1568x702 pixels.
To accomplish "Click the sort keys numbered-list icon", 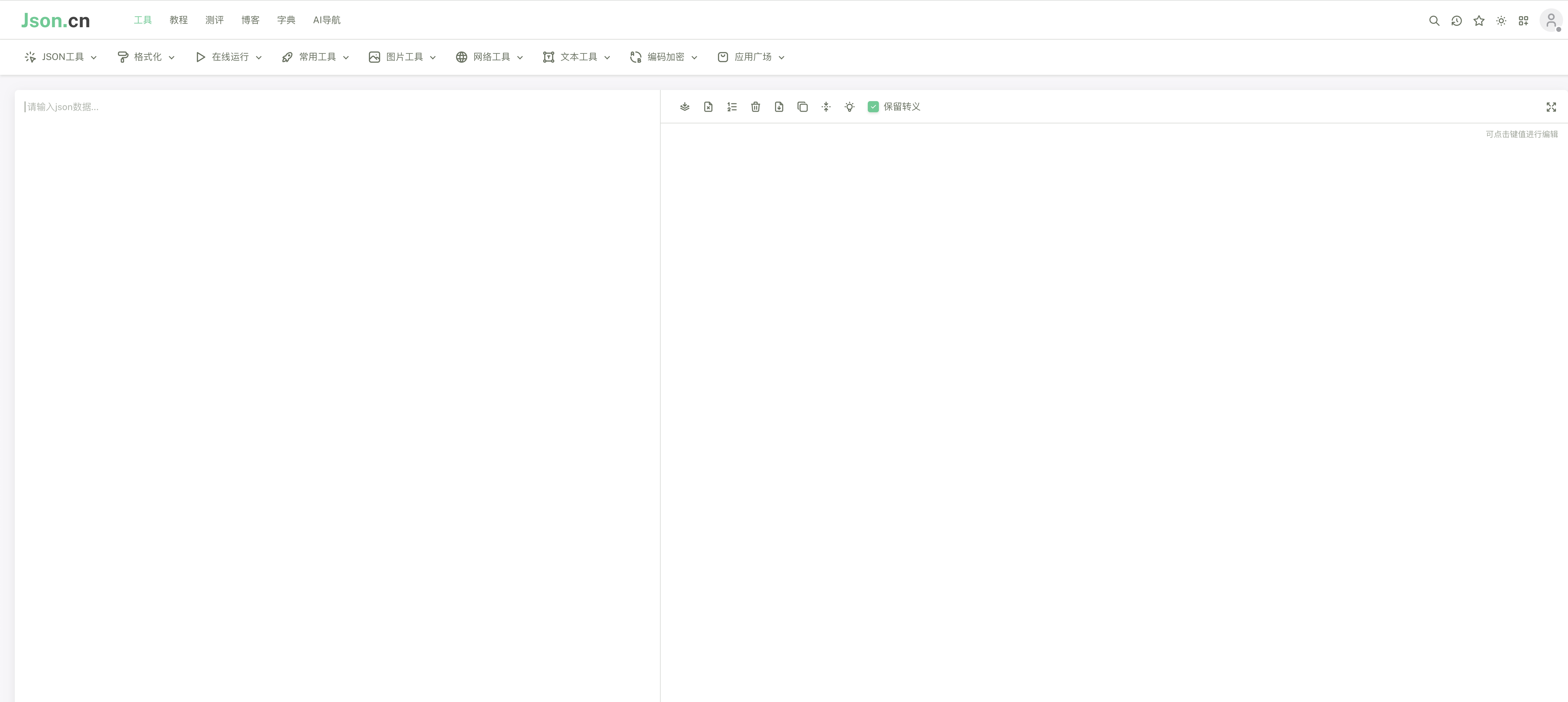I will tap(731, 107).
